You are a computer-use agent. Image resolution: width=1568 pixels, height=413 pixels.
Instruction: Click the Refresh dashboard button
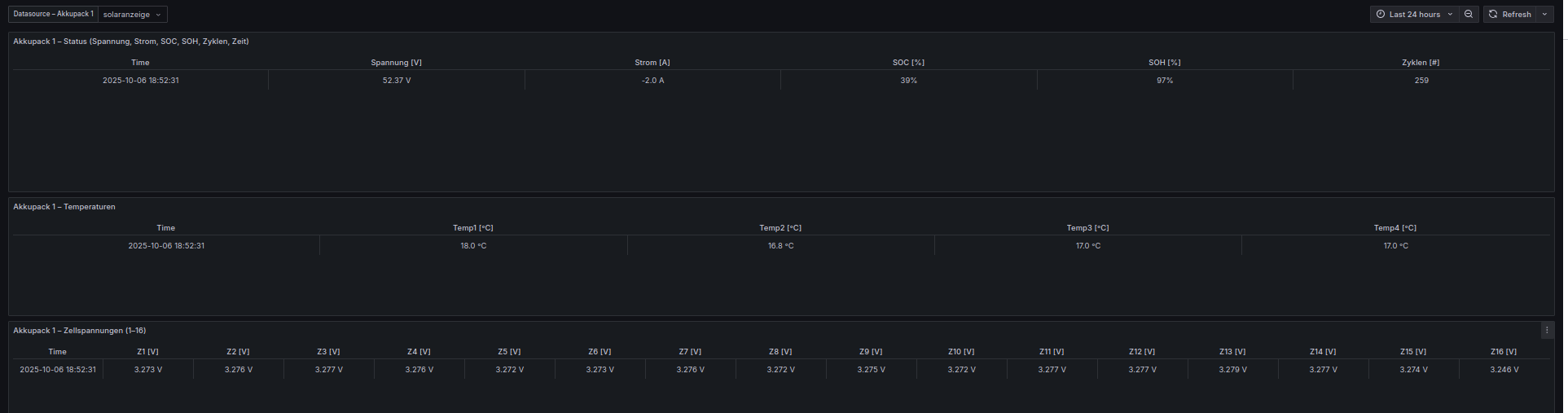tap(1509, 15)
